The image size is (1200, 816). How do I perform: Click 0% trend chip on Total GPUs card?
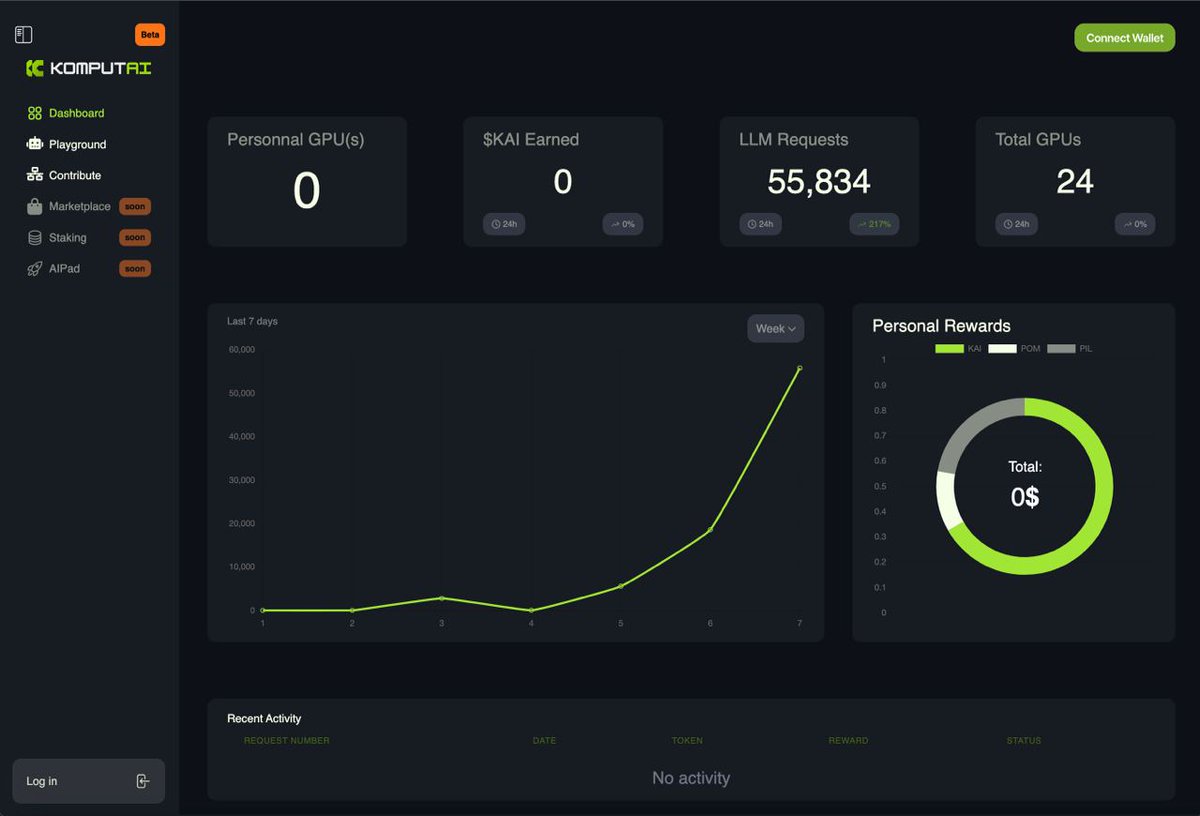tap(1135, 224)
